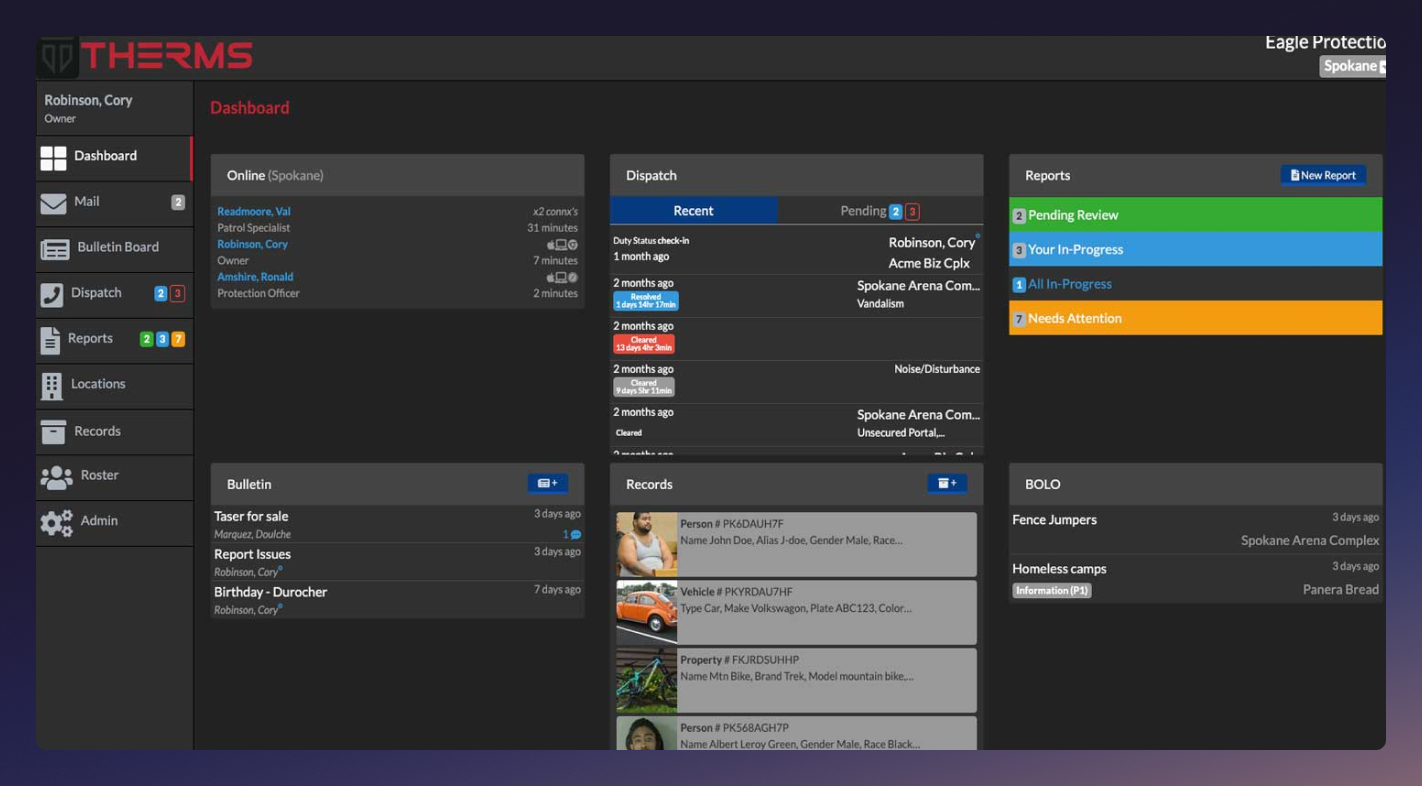Screen dimensions: 1422x786
Task: Select the Locations building icon
Action: [52, 385]
